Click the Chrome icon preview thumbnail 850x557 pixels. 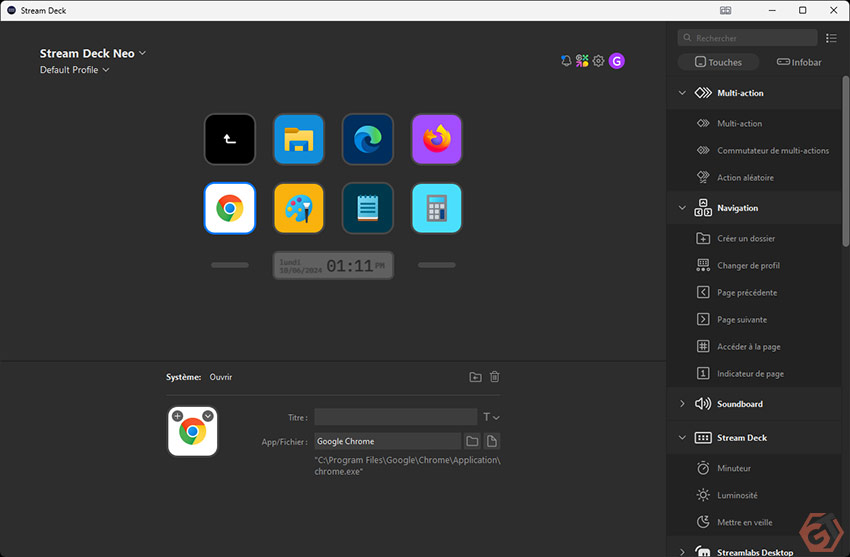coord(192,431)
